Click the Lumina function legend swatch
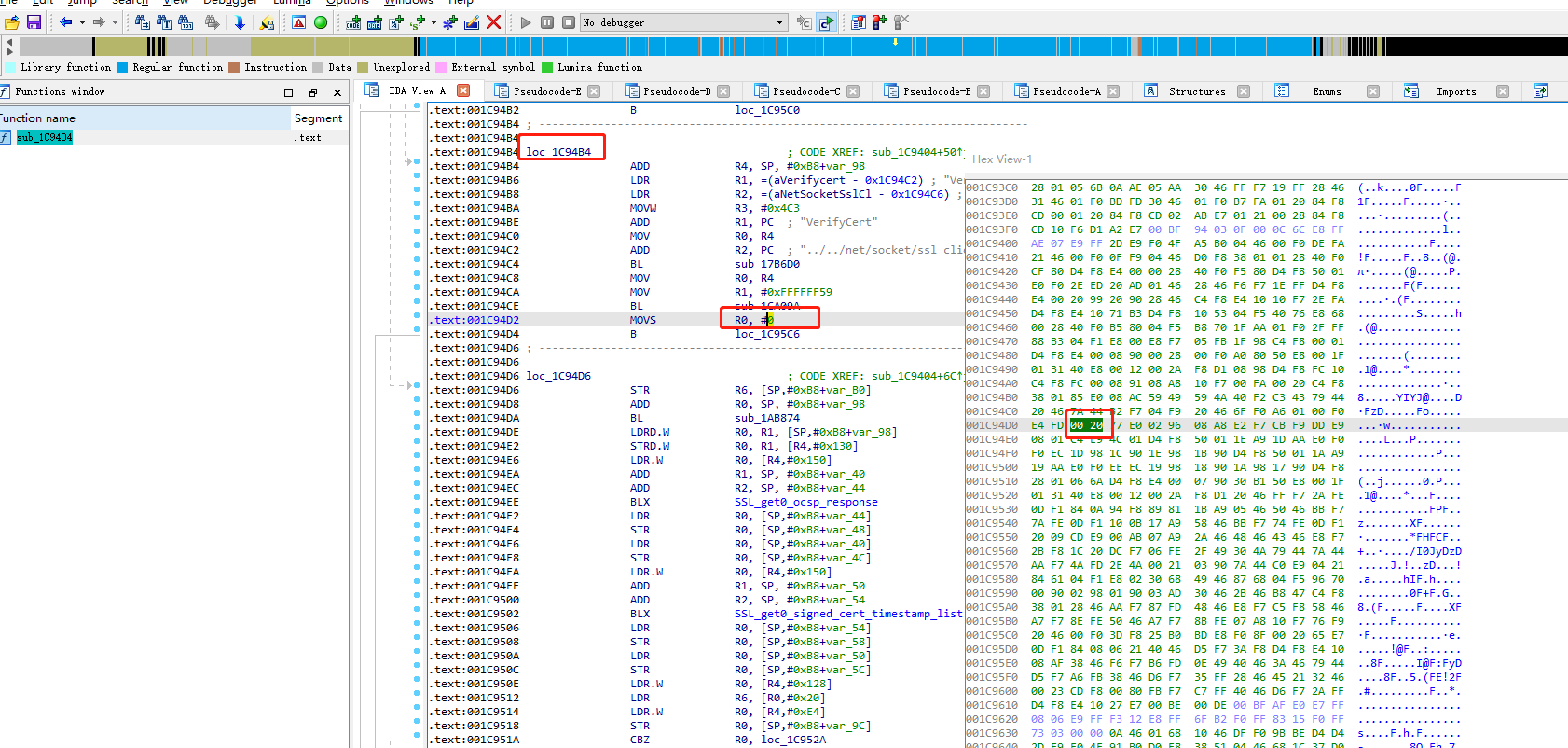Image resolution: width=1568 pixels, height=748 pixels. click(547, 67)
